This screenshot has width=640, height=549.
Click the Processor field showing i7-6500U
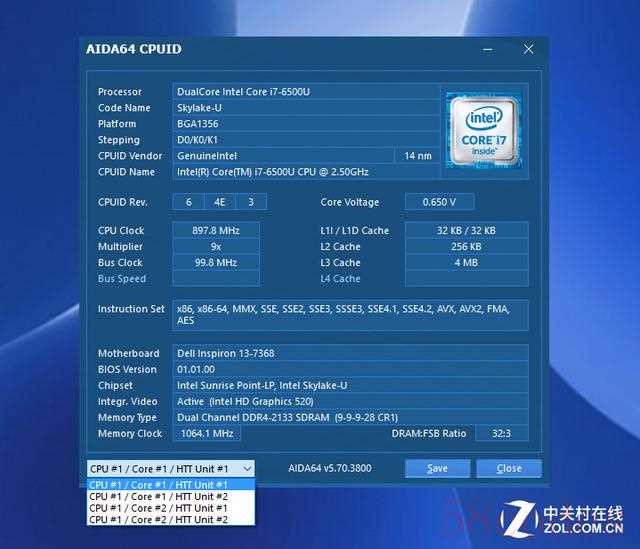click(x=306, y=92)
